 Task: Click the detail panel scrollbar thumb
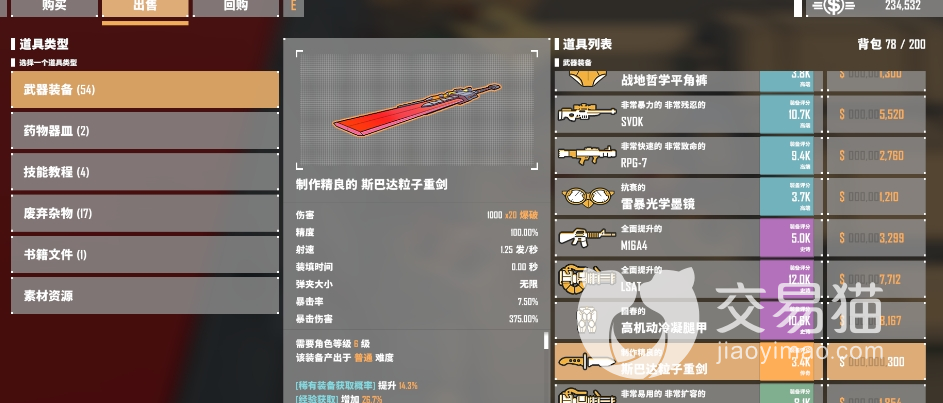[546, 340]
